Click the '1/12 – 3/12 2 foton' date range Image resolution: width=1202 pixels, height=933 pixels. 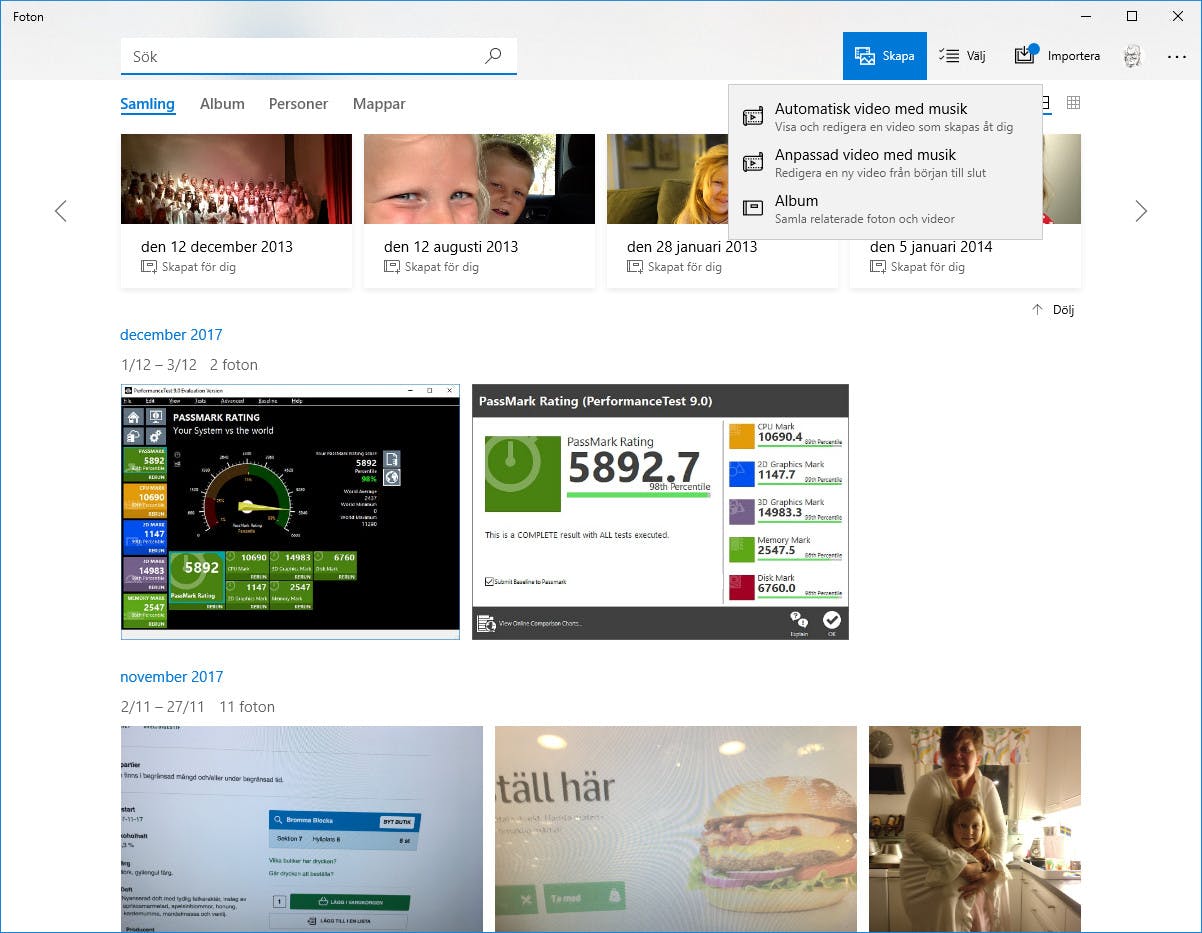tap(189, 365)
